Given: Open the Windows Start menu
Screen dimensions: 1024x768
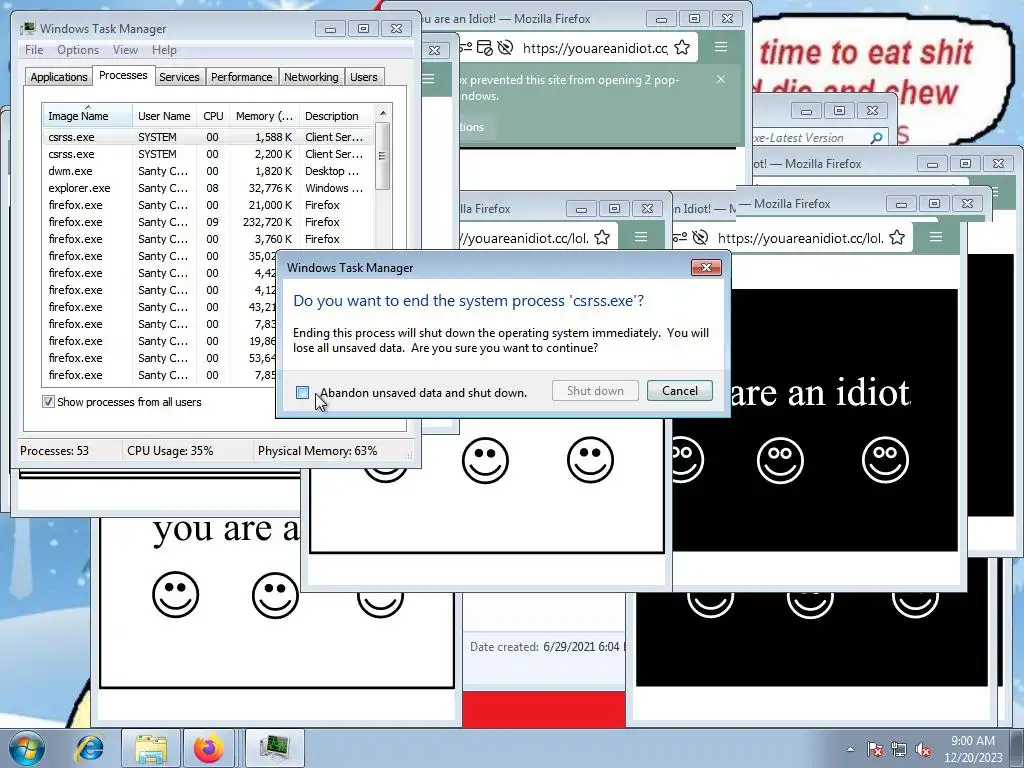Looking at the screenshot, I should [x=27, y=748].
